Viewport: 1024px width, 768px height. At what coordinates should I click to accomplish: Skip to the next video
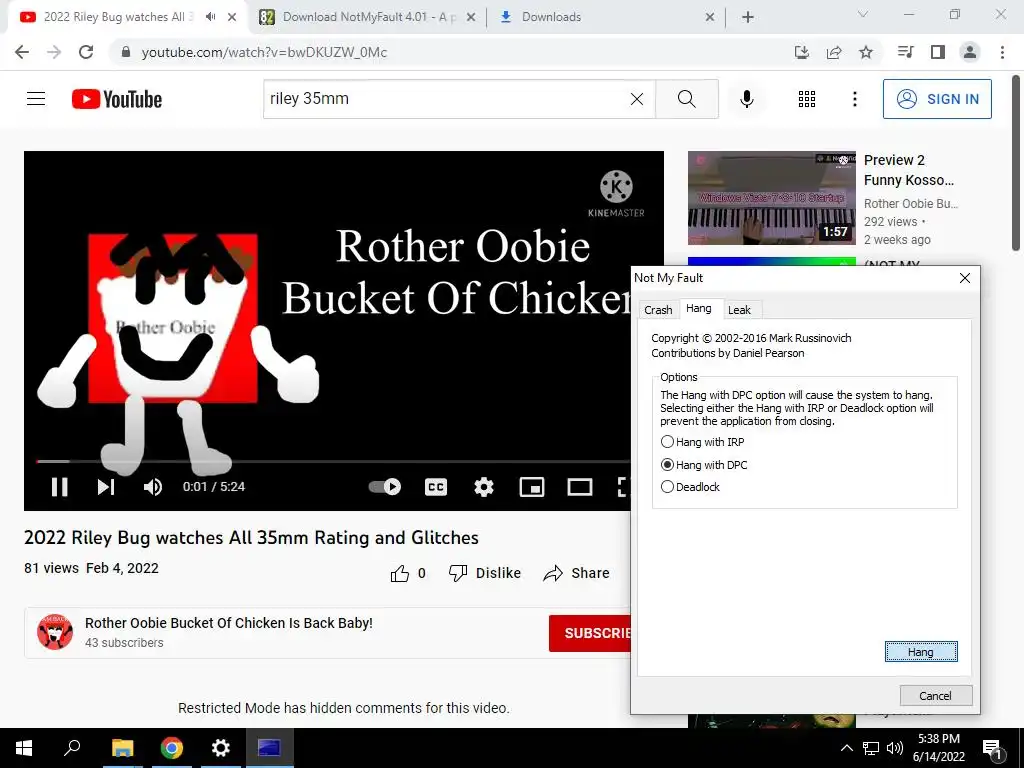pos(106,487)
